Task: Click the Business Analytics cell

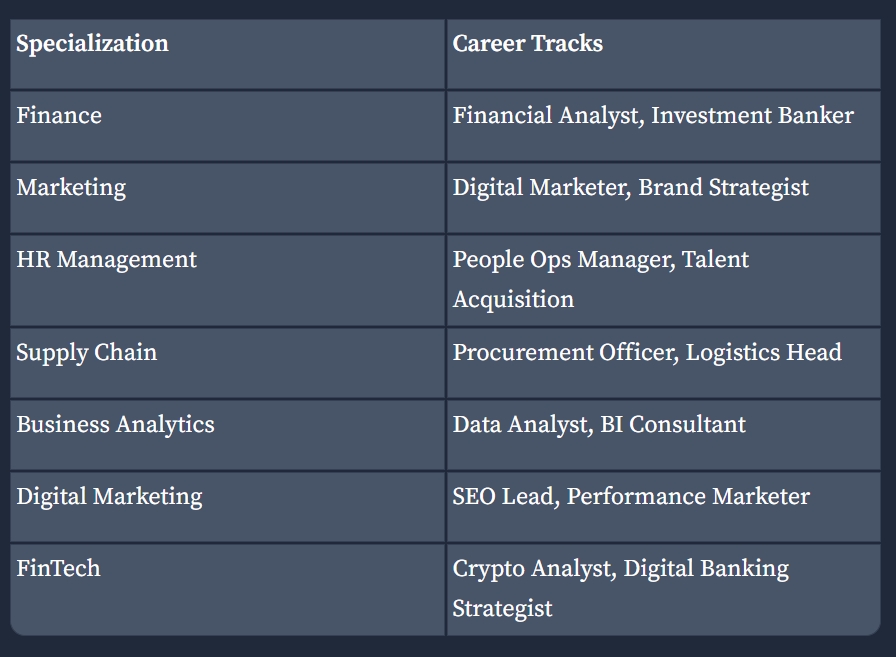Action: (227, 435)
